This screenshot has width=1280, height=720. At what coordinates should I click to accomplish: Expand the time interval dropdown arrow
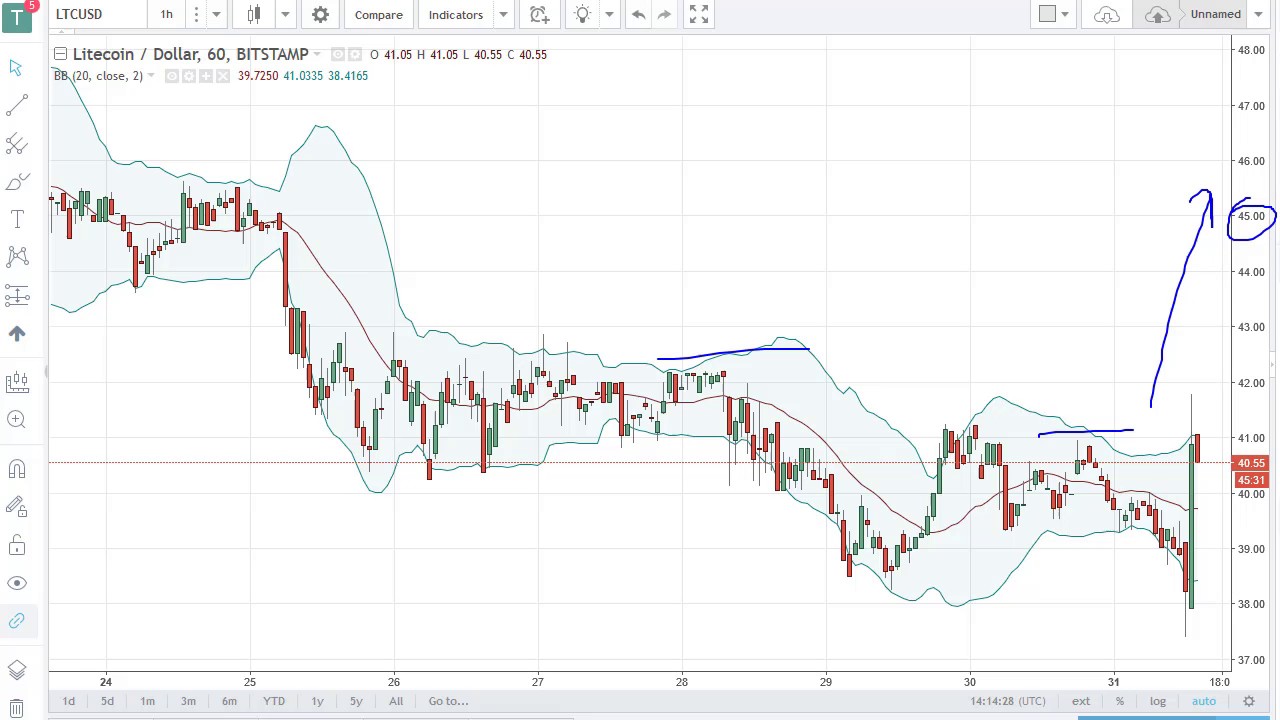pyautogui.click(x=216, y=14)
